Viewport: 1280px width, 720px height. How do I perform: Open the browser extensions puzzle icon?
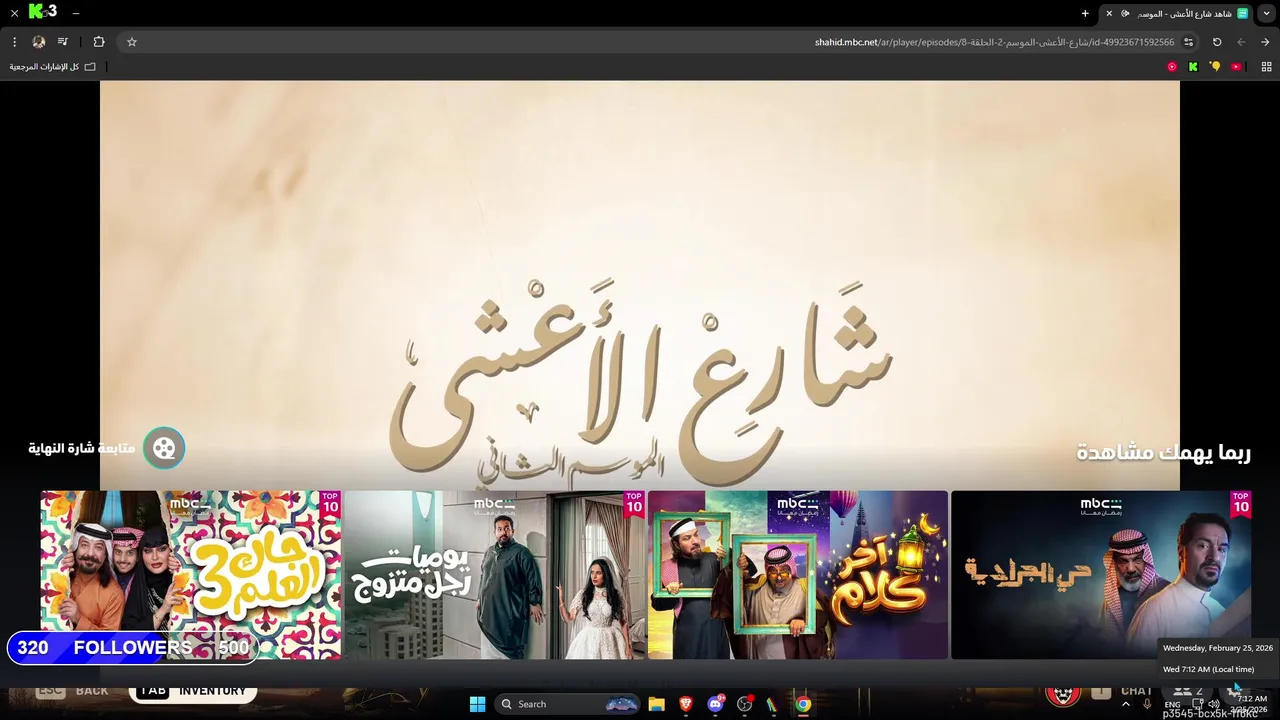(x=99, y=42)
